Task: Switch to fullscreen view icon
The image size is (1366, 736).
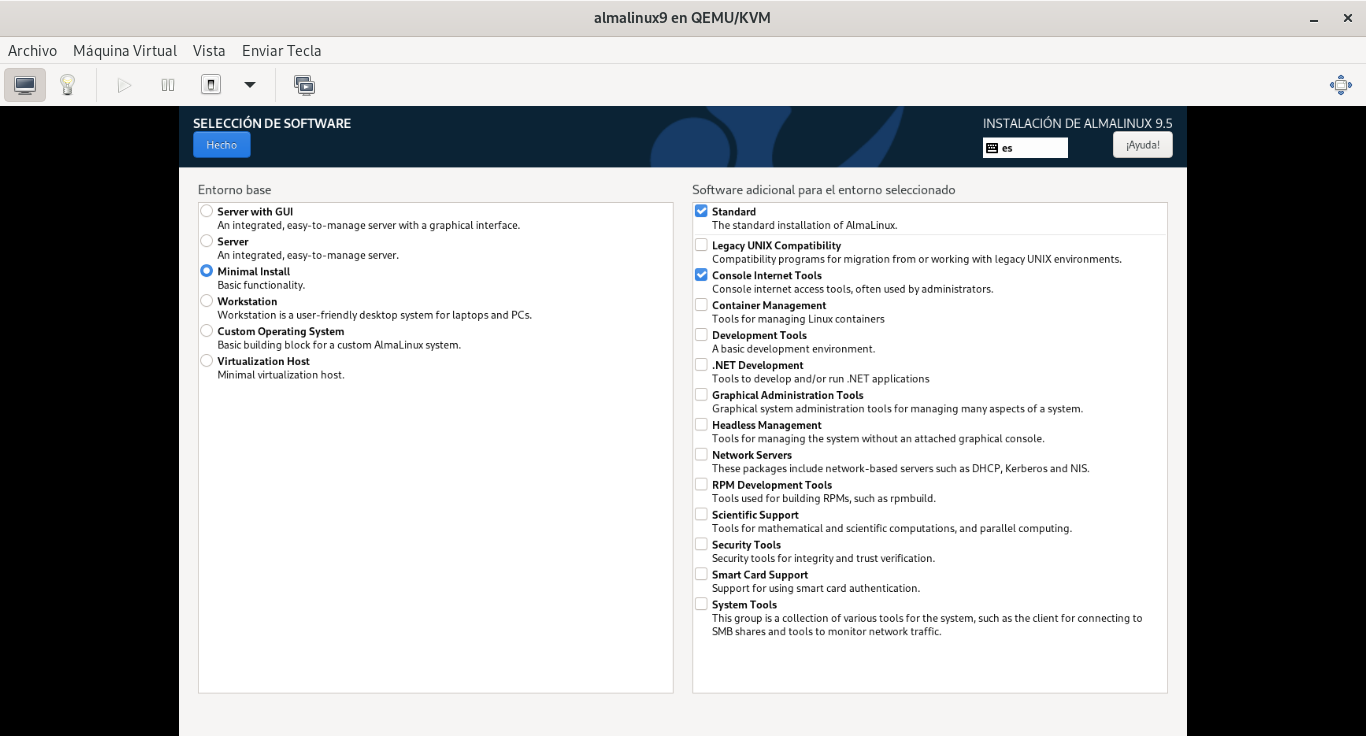Action: [1341, 85]
